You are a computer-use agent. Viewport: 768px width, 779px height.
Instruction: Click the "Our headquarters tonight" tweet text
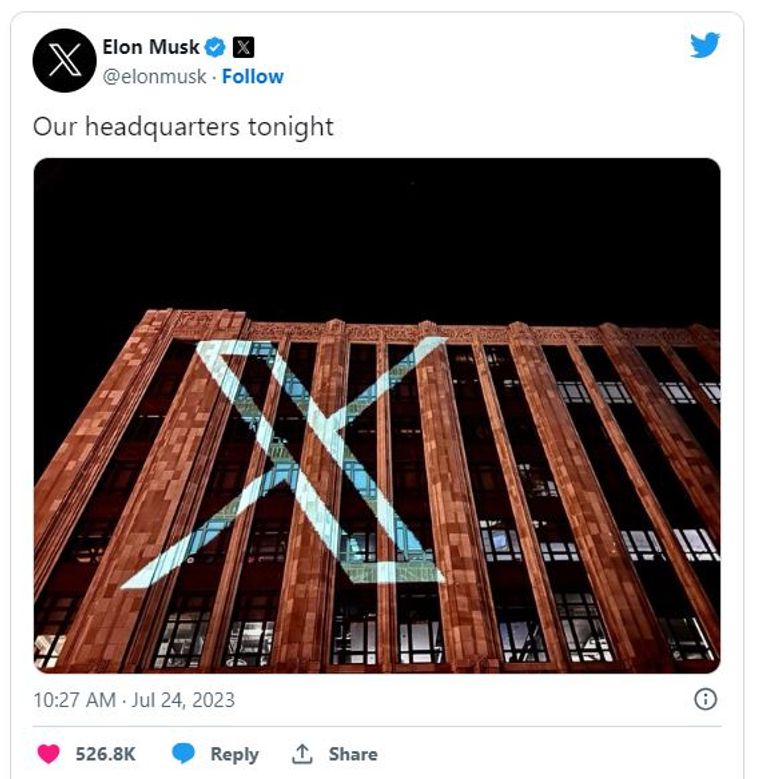tap(183, 127)
